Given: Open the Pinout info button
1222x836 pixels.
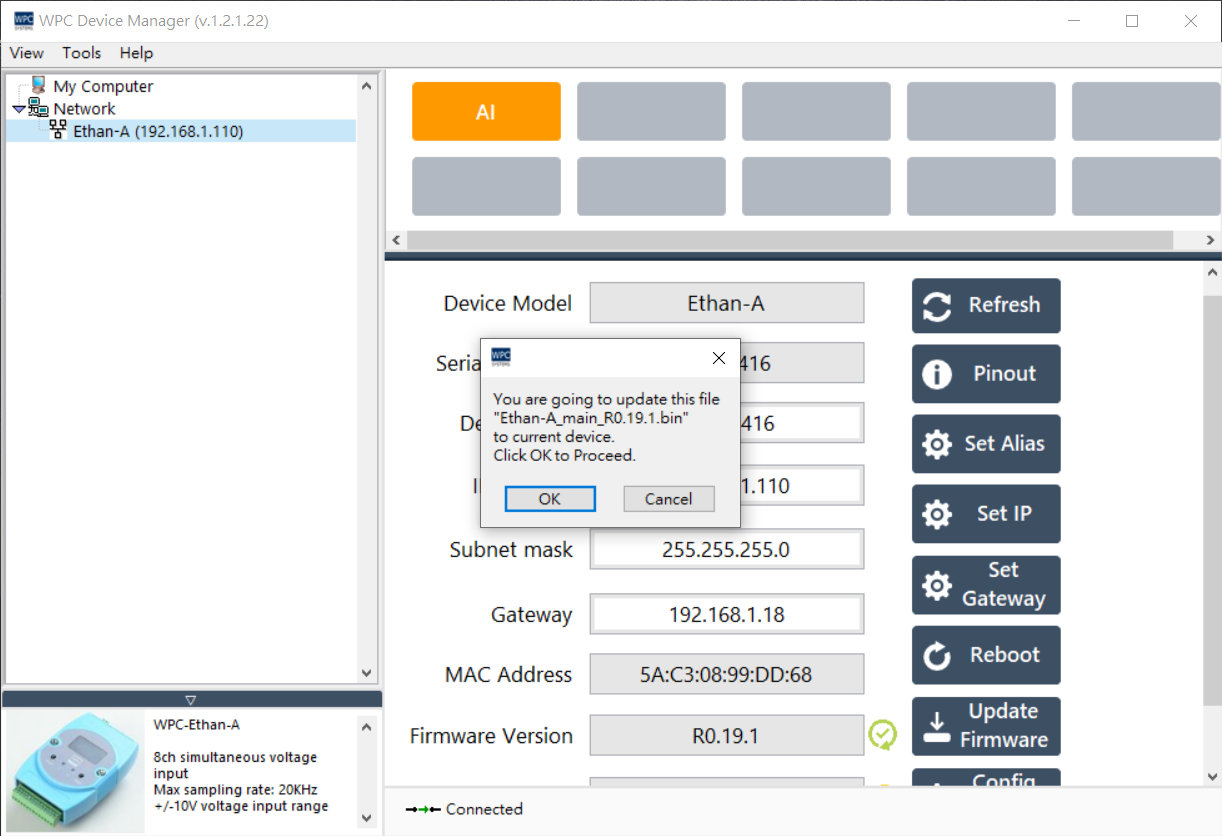Looking at the screenshot, I should click(985, 374).
